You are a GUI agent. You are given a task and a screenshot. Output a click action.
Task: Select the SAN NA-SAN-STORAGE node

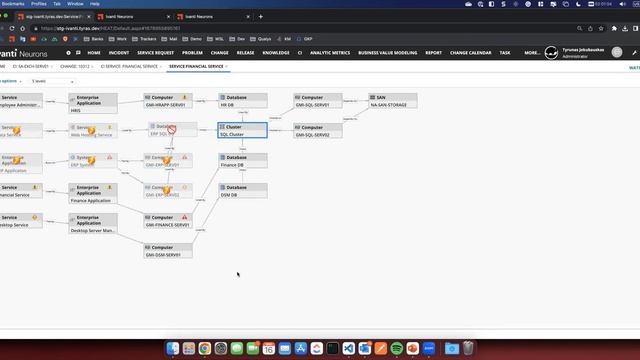click(x=393, y=101)
